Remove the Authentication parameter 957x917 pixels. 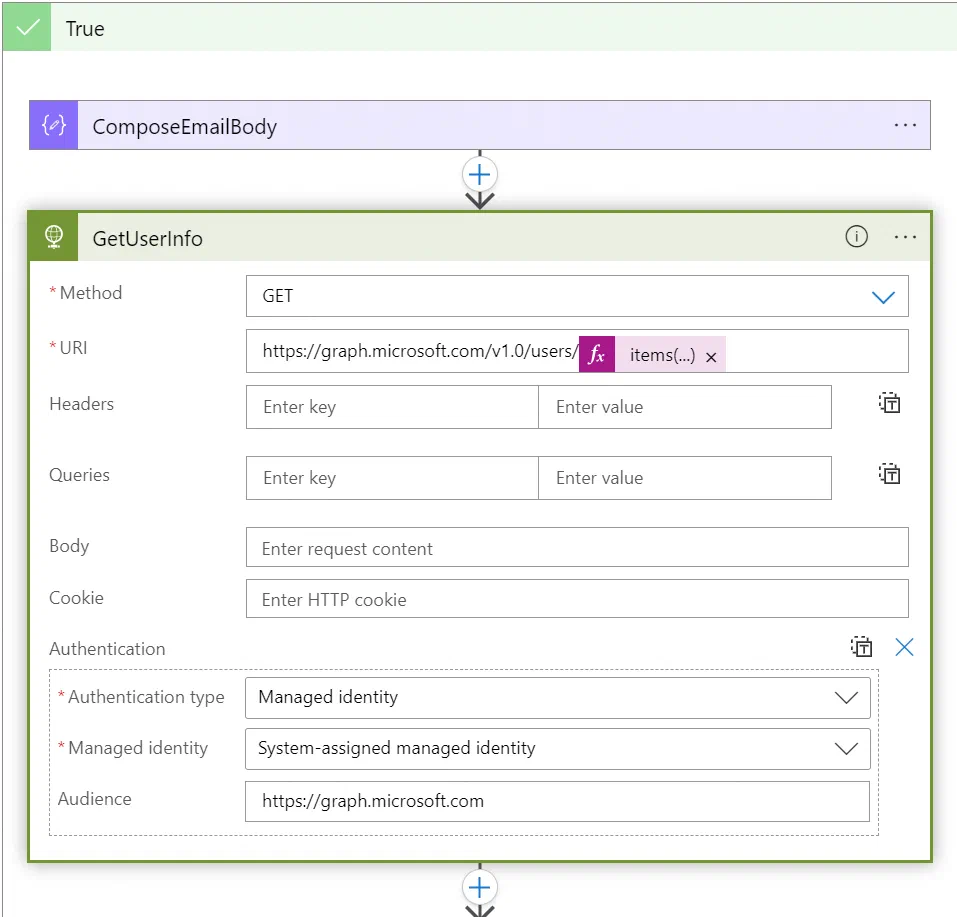point(904,647)
